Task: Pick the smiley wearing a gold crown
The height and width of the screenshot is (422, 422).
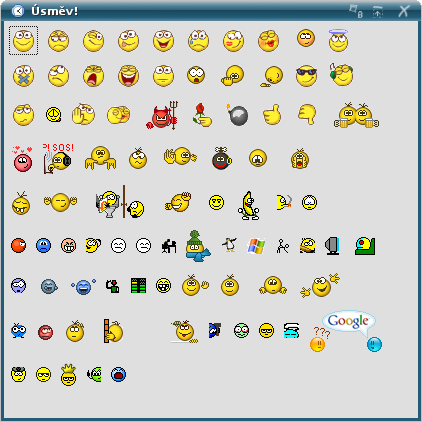Action: click(x=68, y=375)
